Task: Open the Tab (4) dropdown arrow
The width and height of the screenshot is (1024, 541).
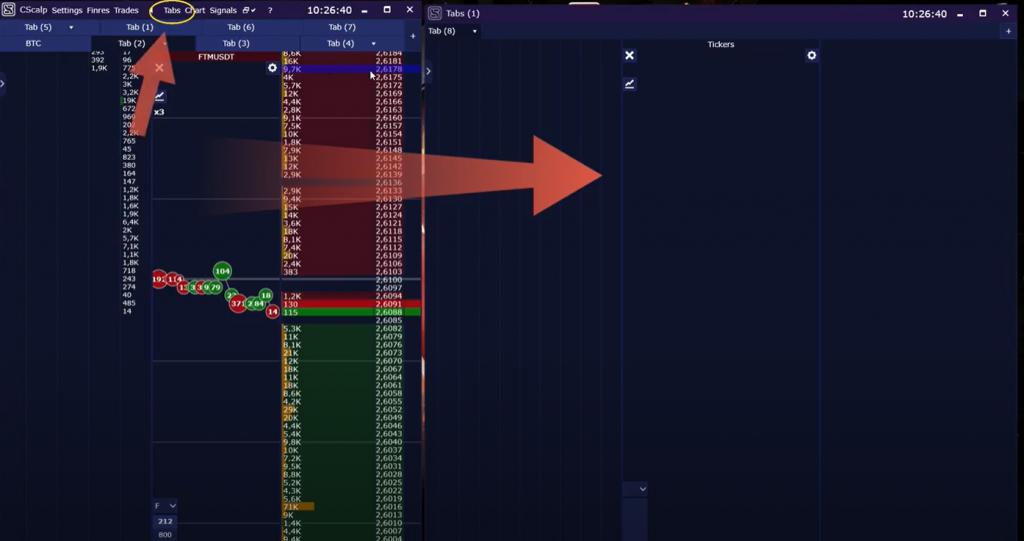Action: point(374,44)
